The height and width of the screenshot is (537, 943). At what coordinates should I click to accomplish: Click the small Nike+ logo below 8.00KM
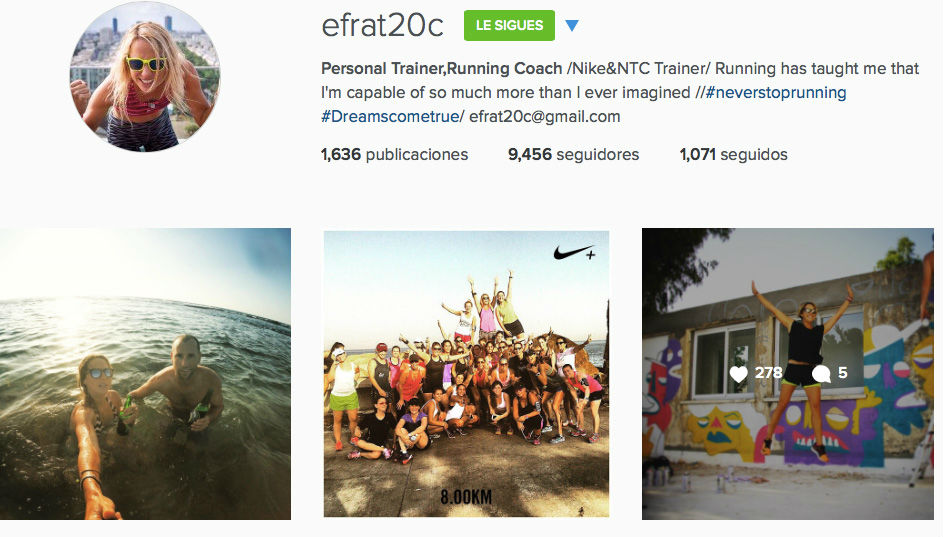pyautogui.click(x=582, y=511)
